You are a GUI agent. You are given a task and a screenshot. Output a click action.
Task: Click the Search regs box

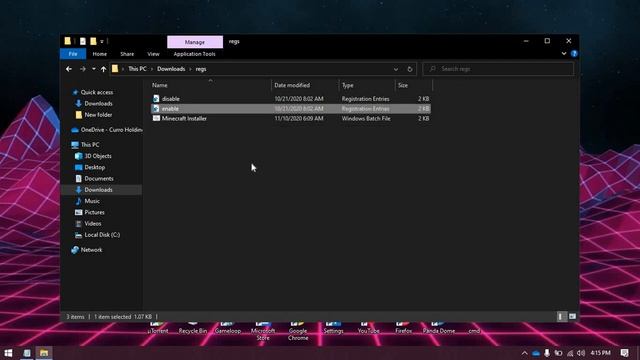498,69
